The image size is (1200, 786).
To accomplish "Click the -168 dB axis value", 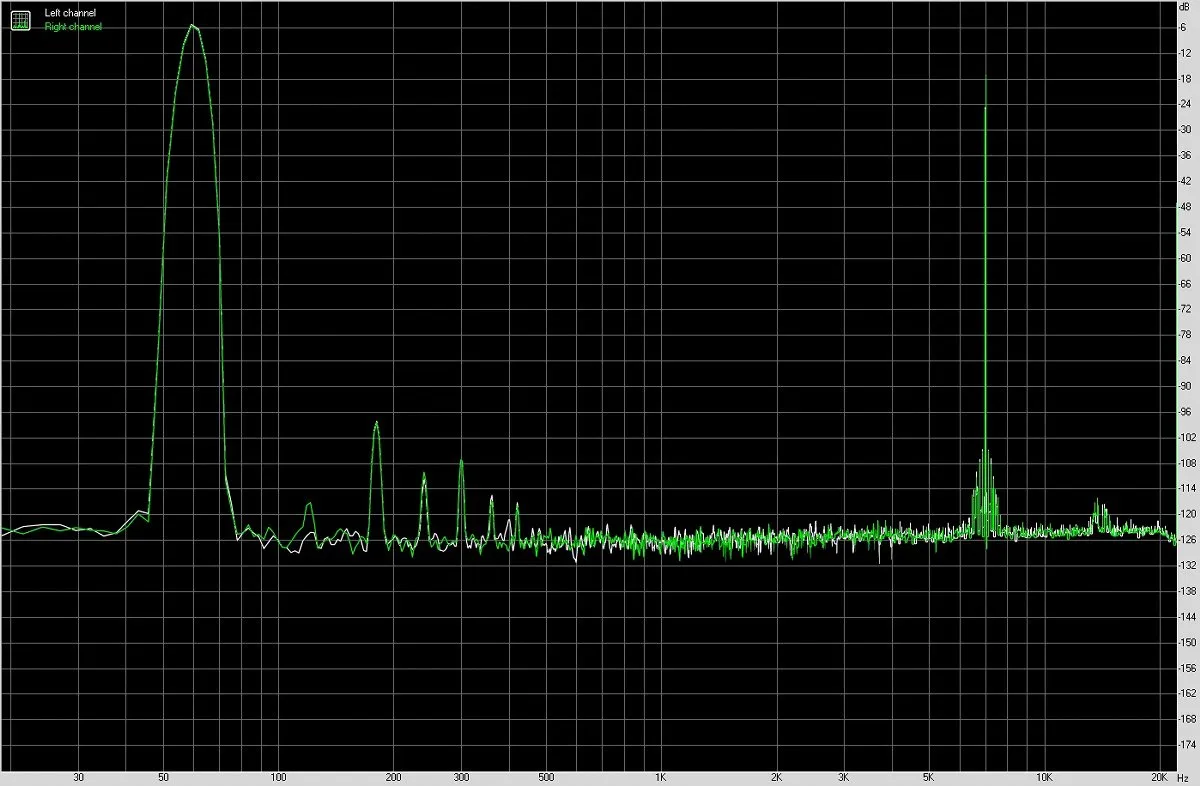I will click(x=1188, y=720).
